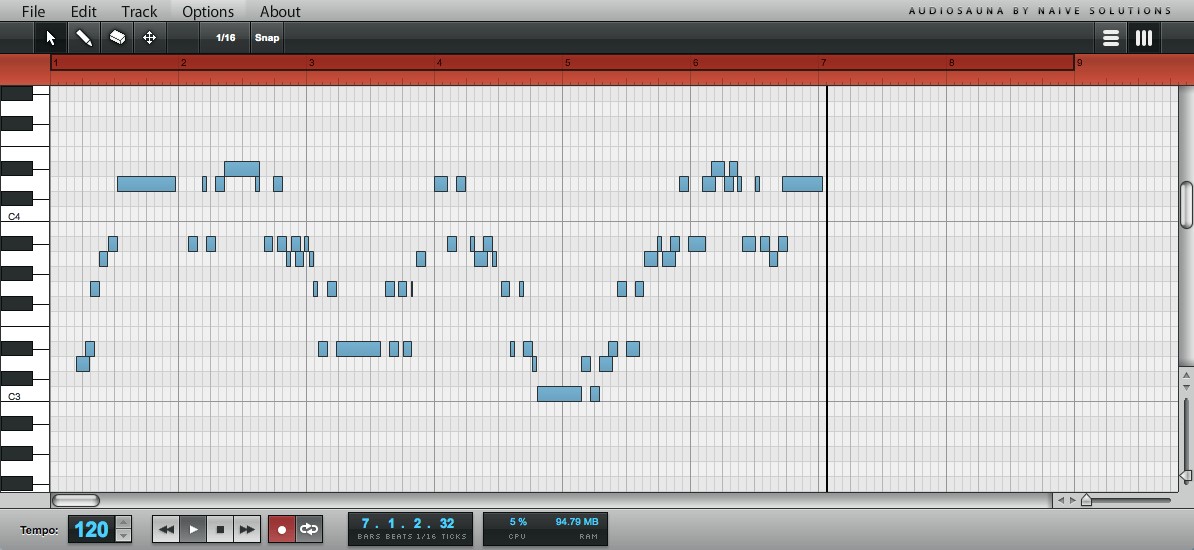Image resolution: width=1194 pixels, height=550 pixels.
Task: Switch to piano roll pattern view icon
Action: tap(1143, 38)
